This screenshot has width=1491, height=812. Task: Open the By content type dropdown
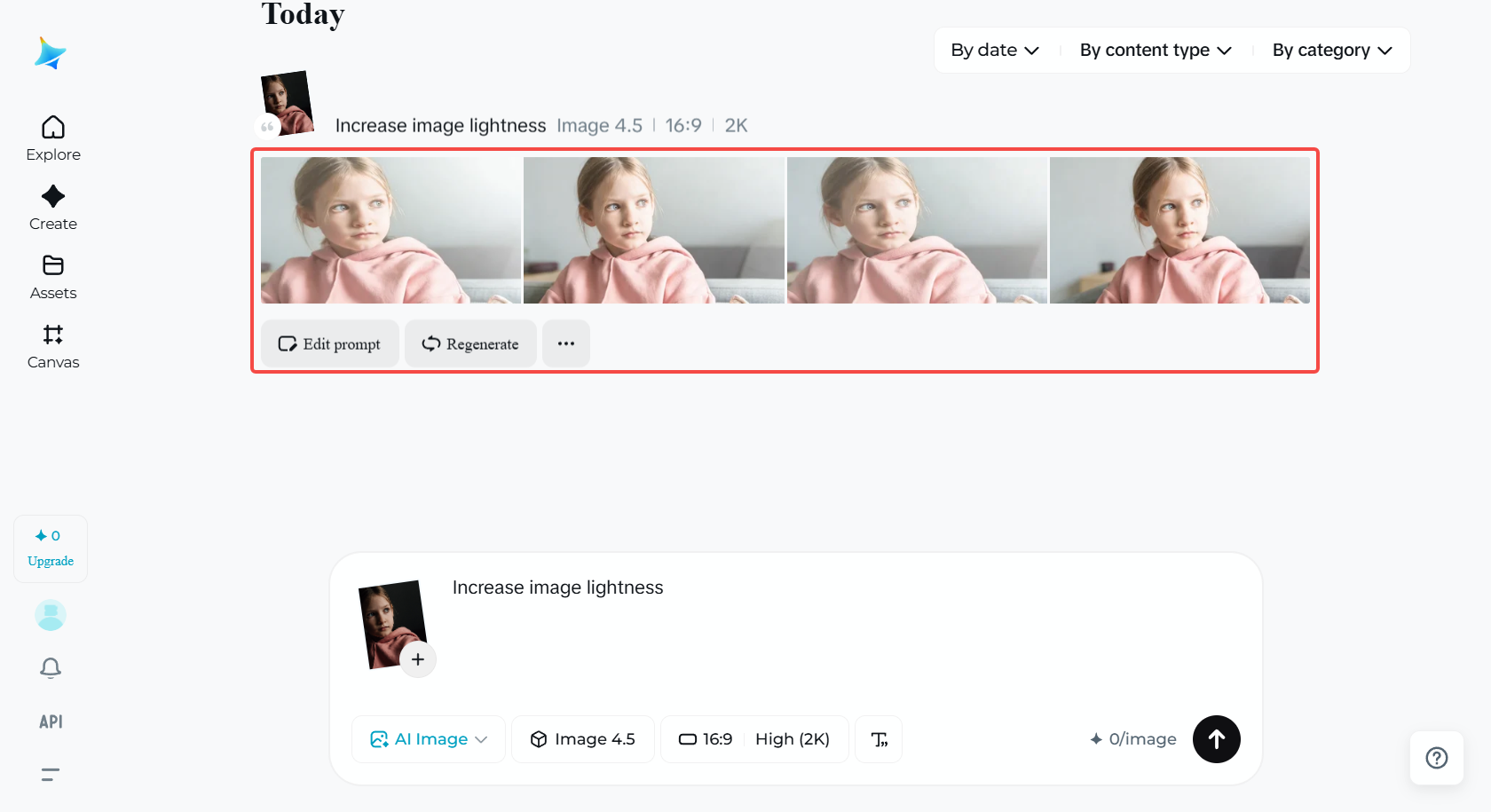pos(1156,51)
